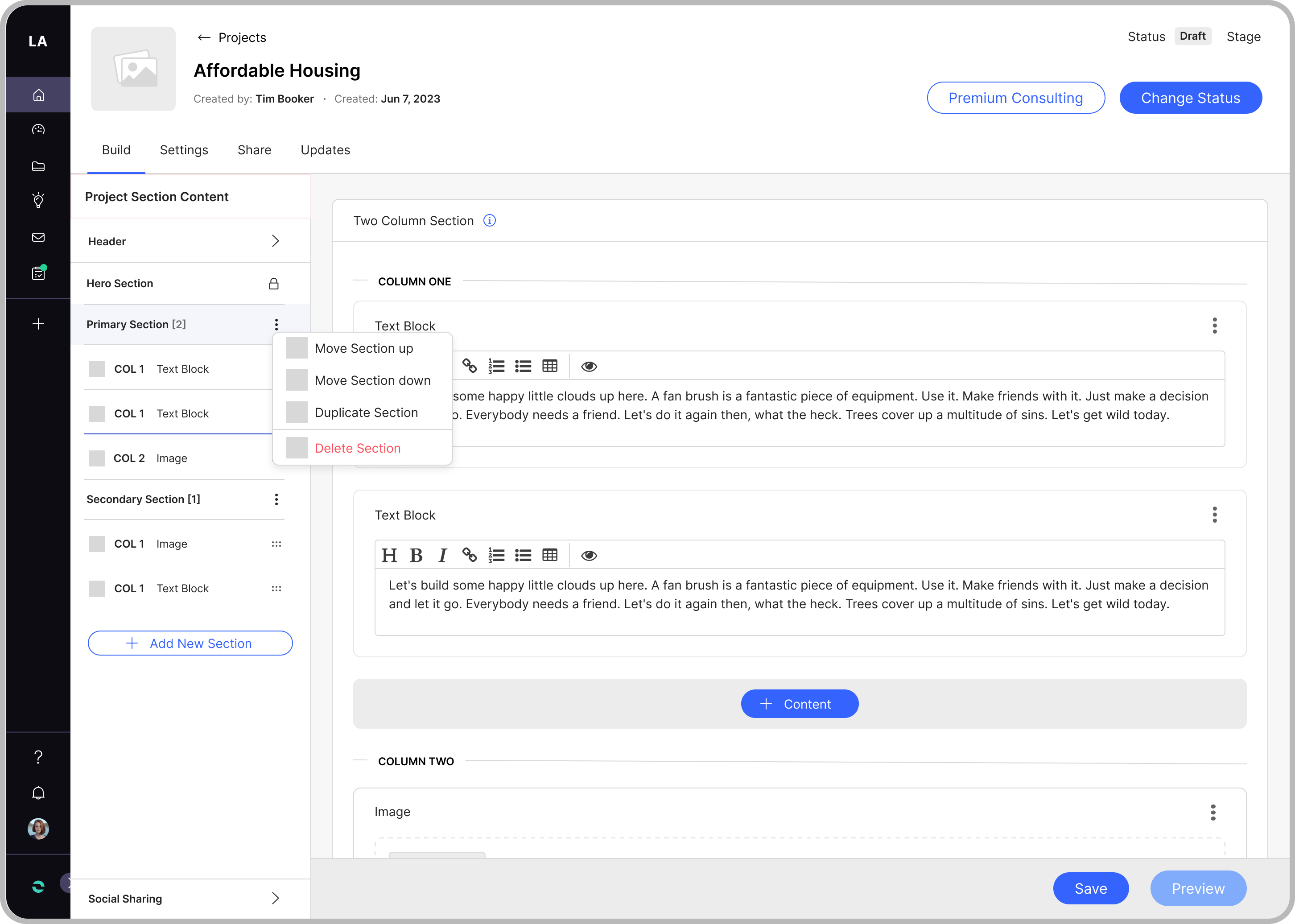Click the plus Content button
Viewport: 1295px width, 924px height.
(800, 704)
